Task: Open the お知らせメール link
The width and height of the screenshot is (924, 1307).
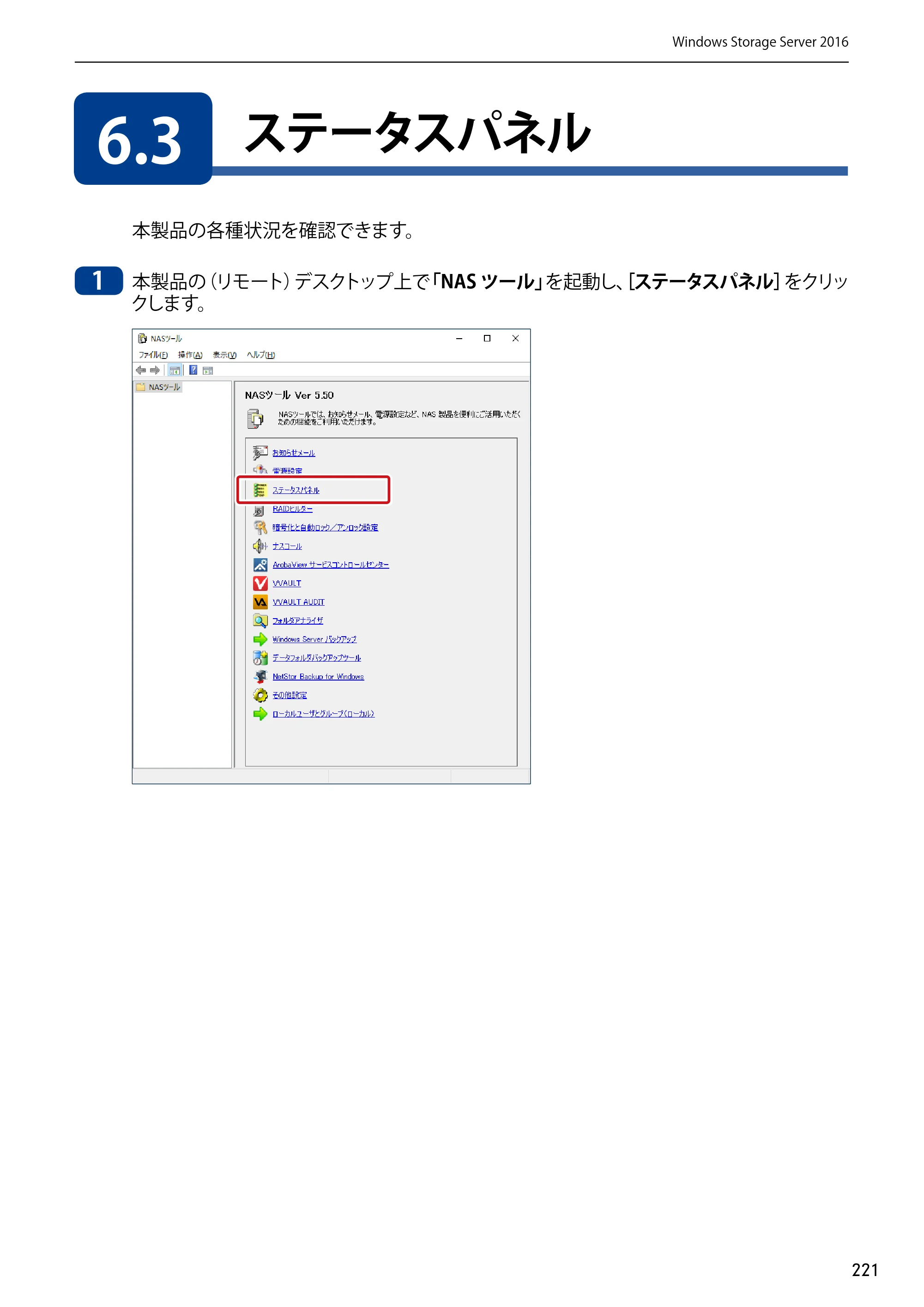Action: [x=294, y=453]
